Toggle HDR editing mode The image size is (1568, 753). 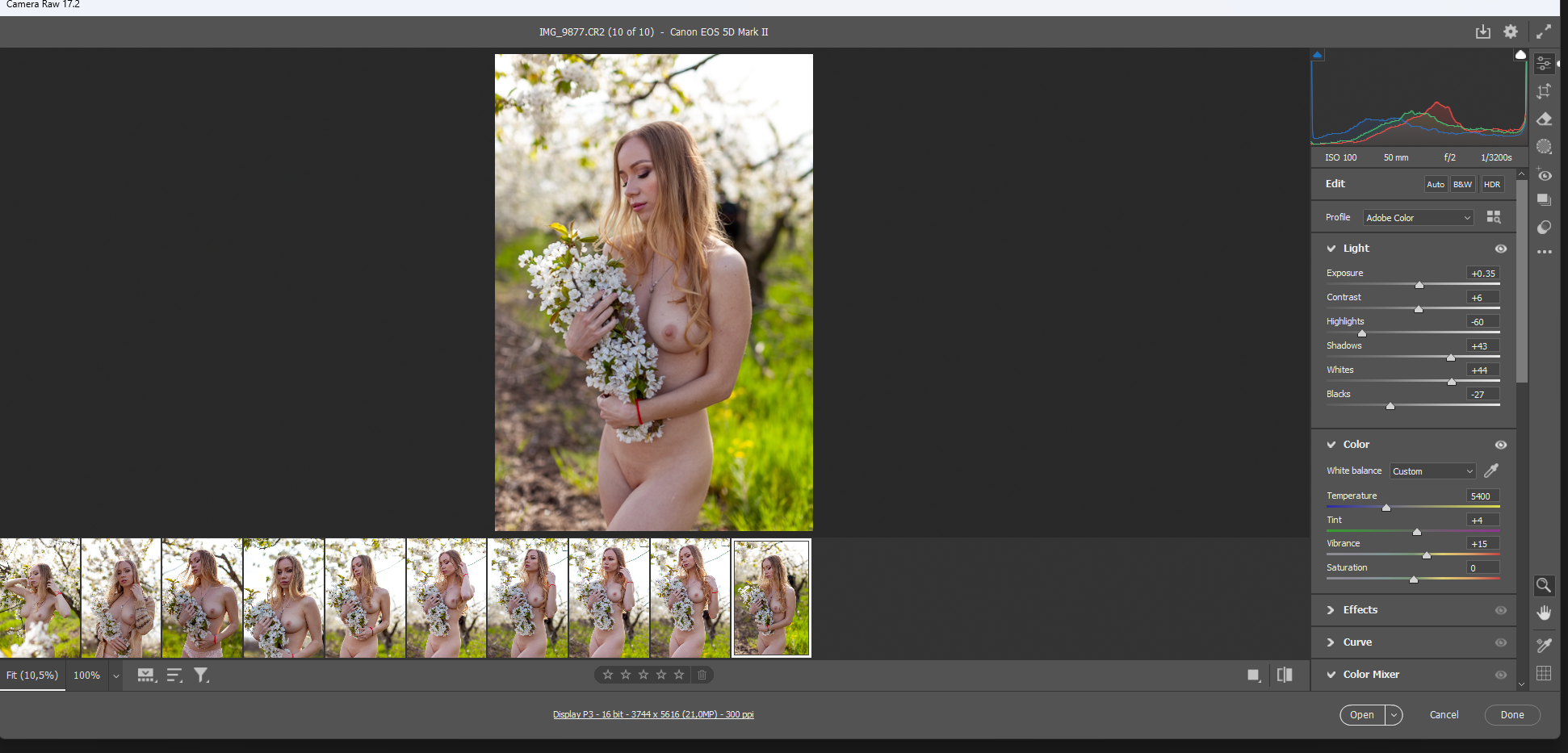click(x=1492, y=184)
